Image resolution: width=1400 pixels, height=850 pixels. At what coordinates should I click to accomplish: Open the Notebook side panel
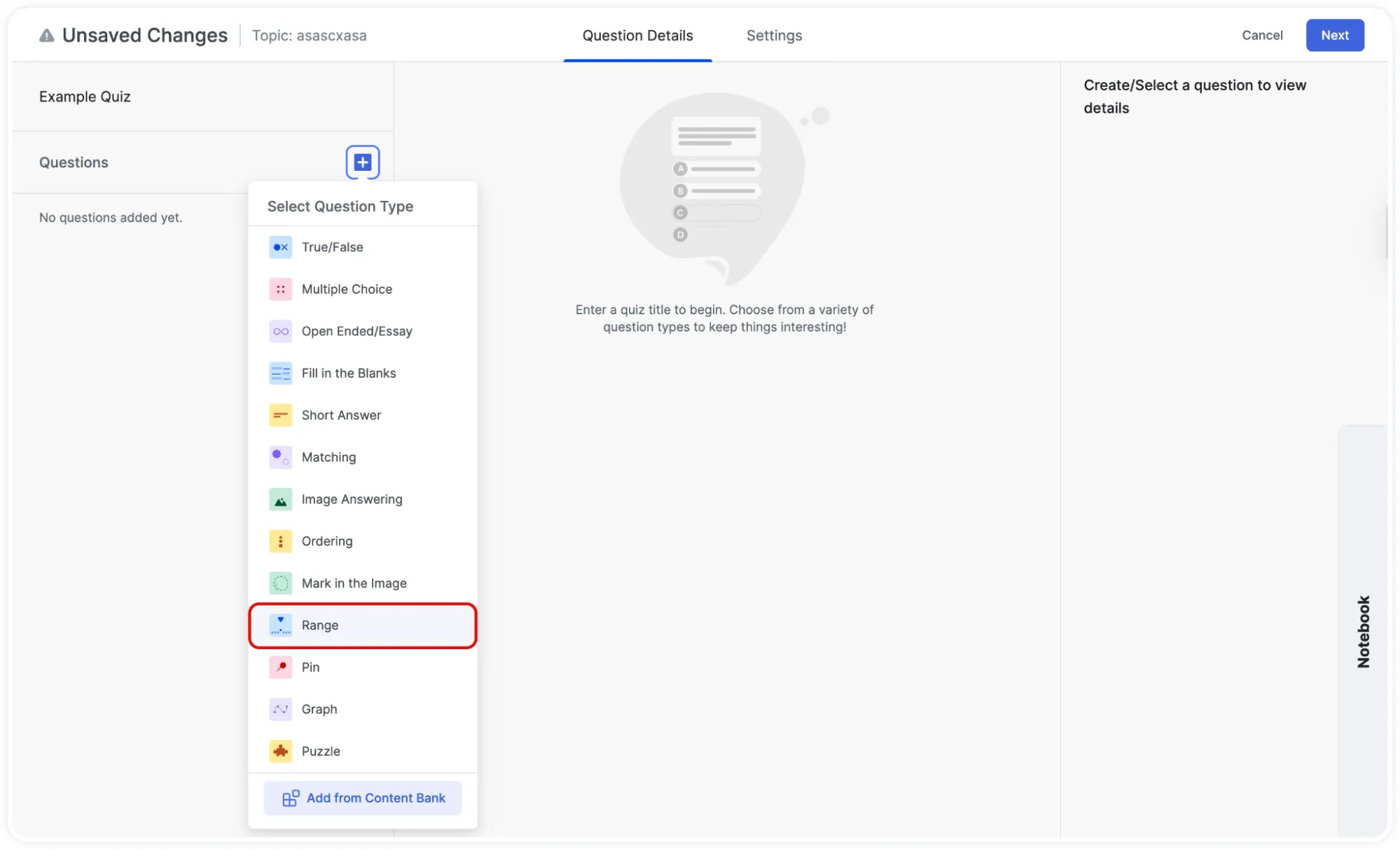(x=1363, y=632)
